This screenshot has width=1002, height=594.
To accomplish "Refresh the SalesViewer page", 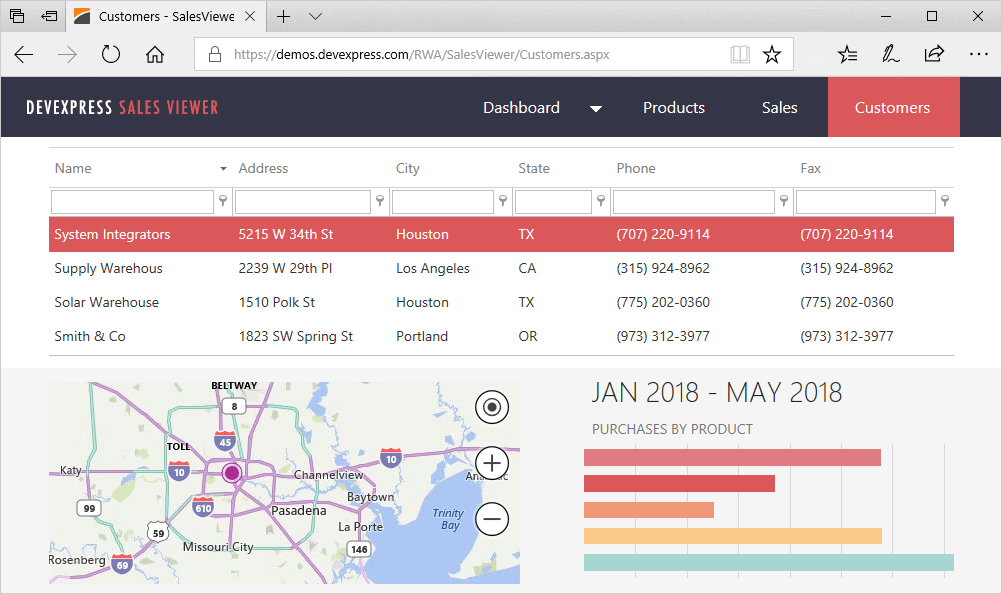I will (x=110, y=54).
